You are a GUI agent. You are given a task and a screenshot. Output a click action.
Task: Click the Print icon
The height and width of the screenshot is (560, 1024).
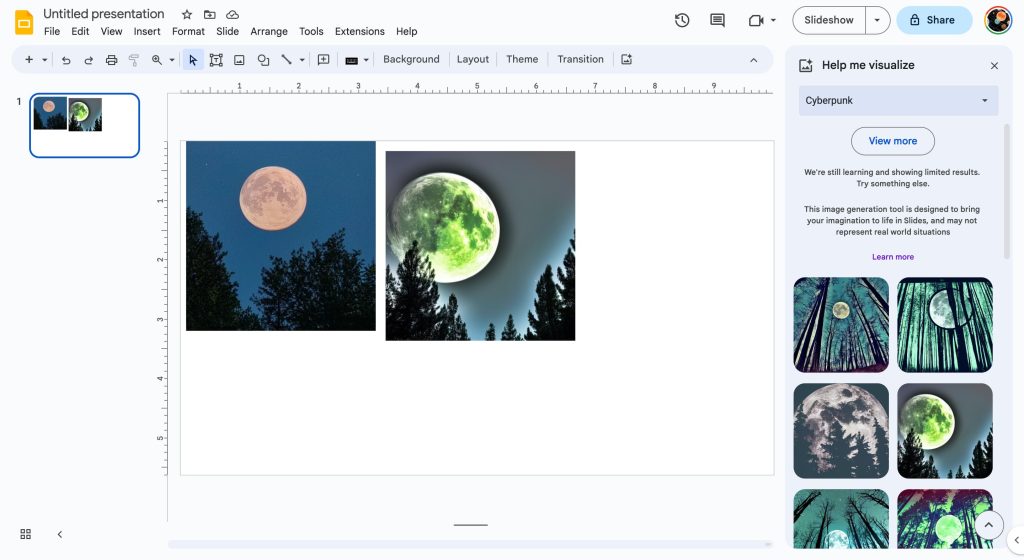click(111, 60)
